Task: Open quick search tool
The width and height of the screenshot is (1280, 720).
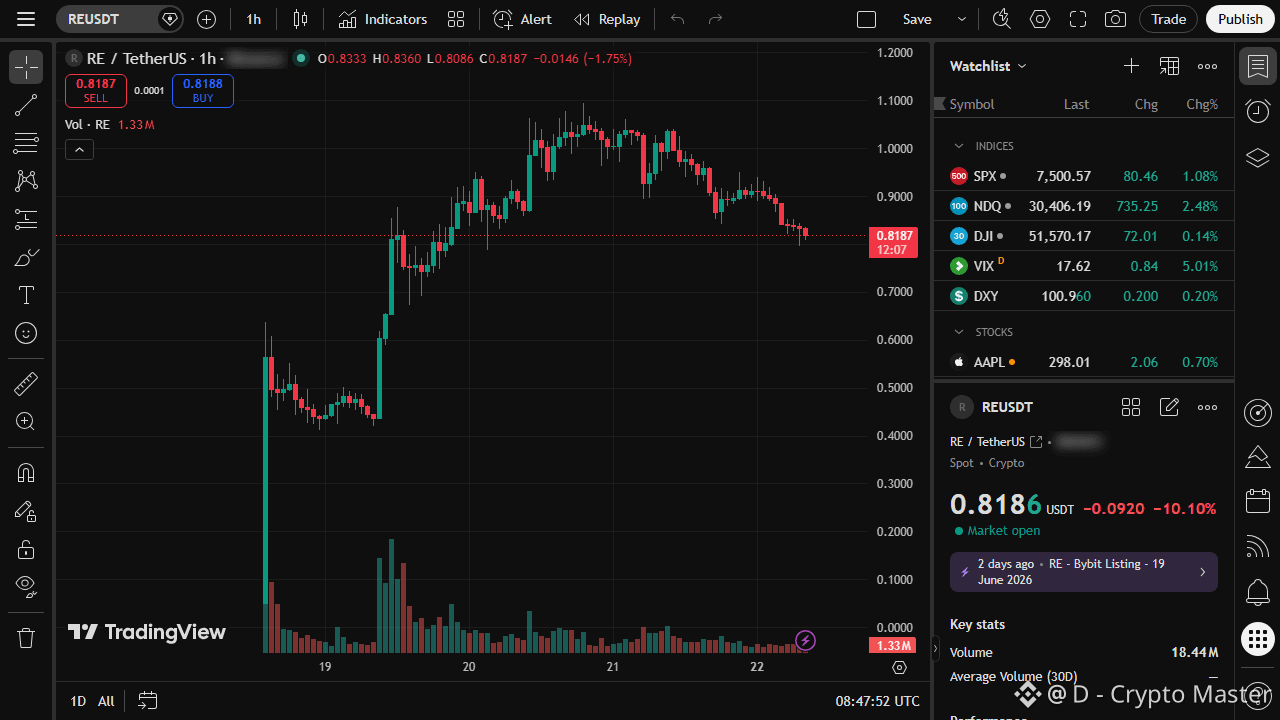Action: pos(1001,19)
